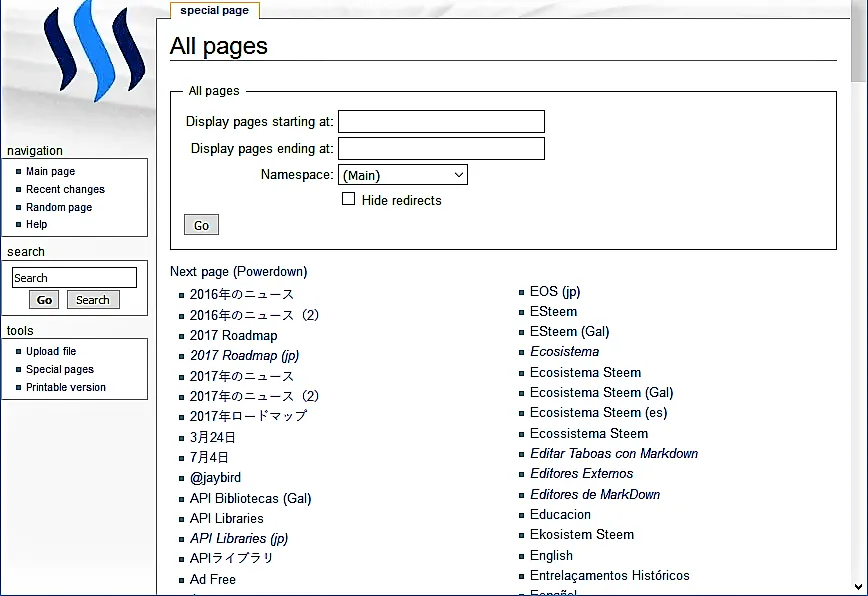Click the sidebar Go button under search
Viewport: 868px width, 596px height.
[x=44, y=300]
